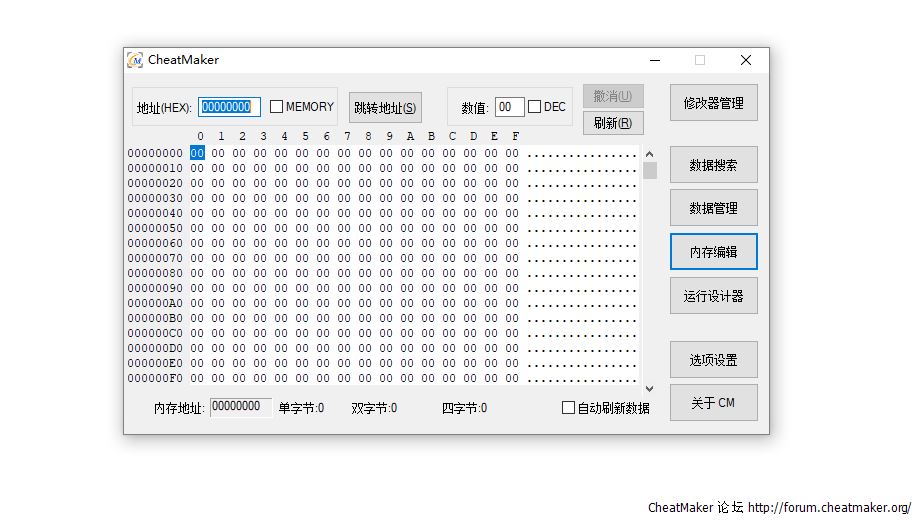
Task: Enable the MEMORY checkbox
Action: pyautogui.click(x=277, y=107)
